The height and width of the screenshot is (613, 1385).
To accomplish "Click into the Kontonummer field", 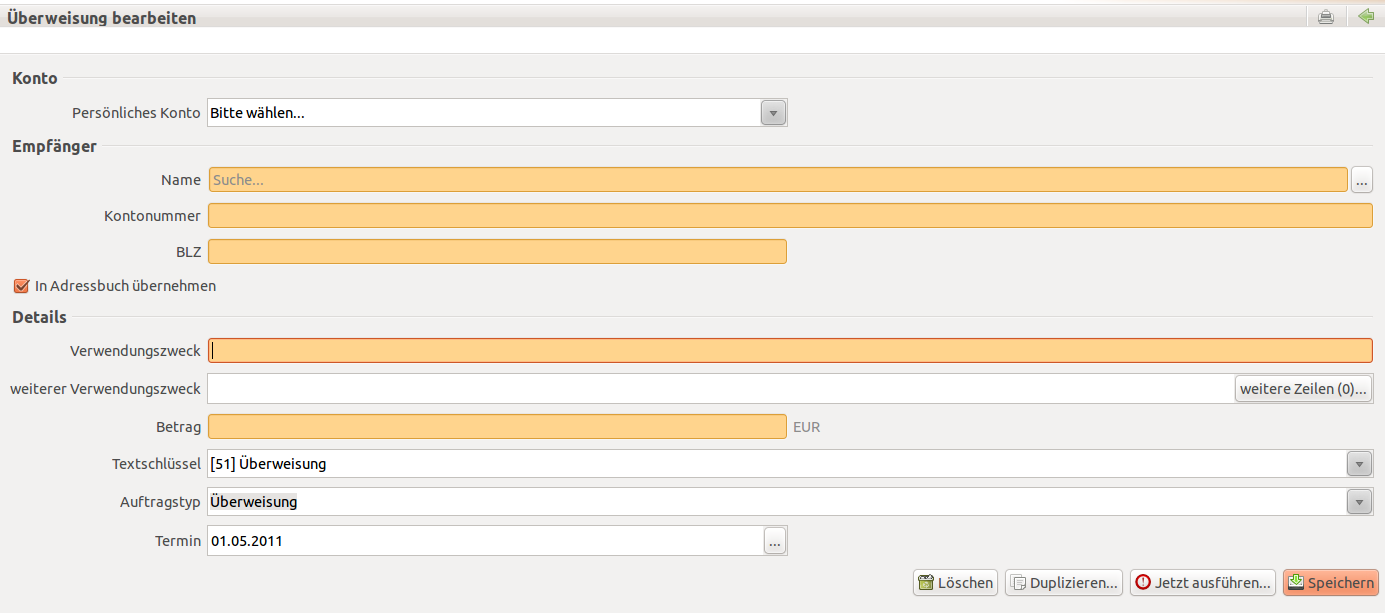I will click(790, 216).
